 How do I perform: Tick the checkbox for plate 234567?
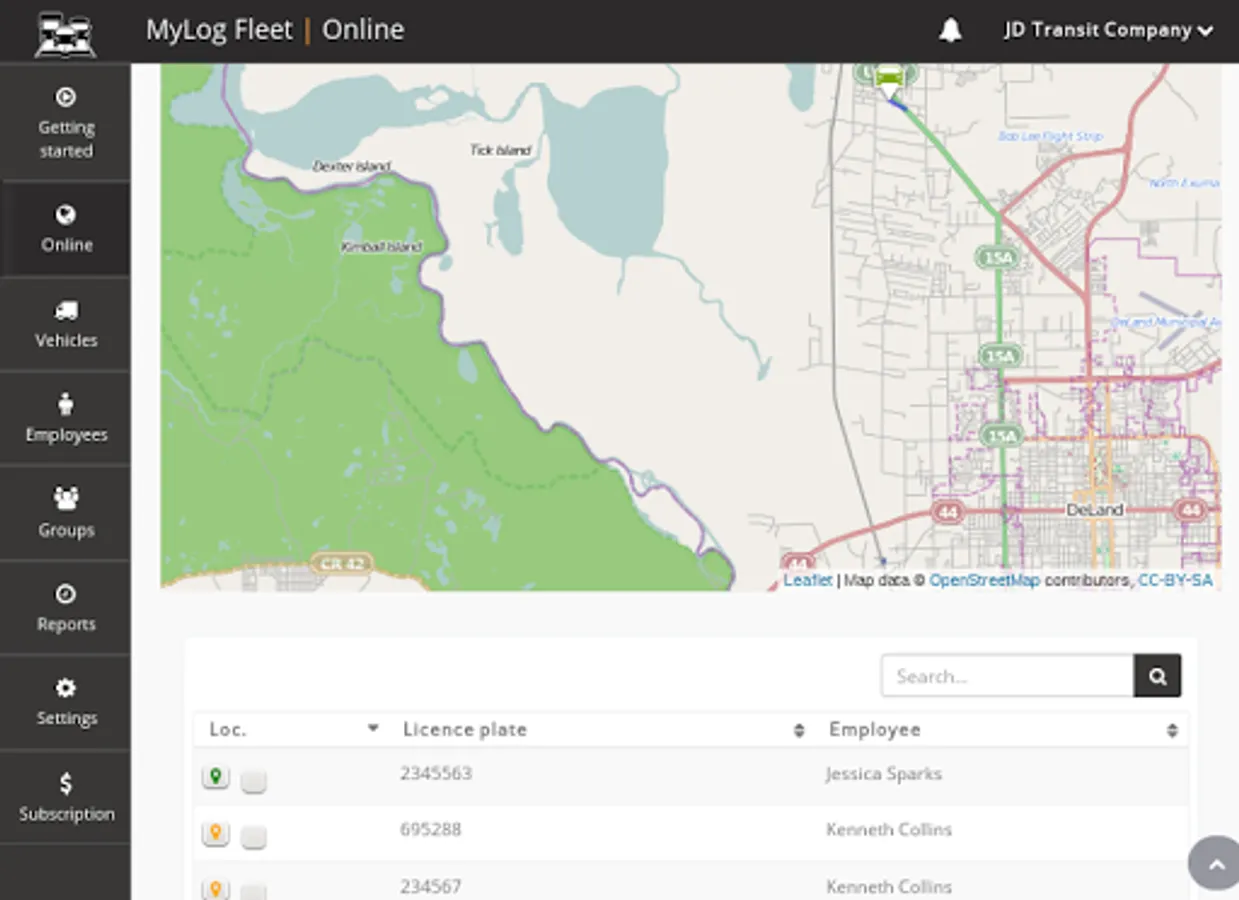click(254, 891)
